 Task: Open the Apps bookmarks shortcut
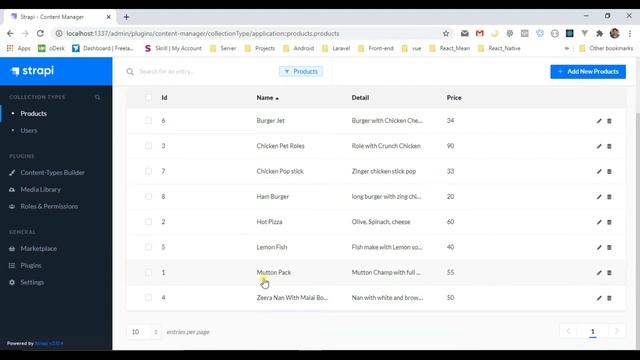19,48
